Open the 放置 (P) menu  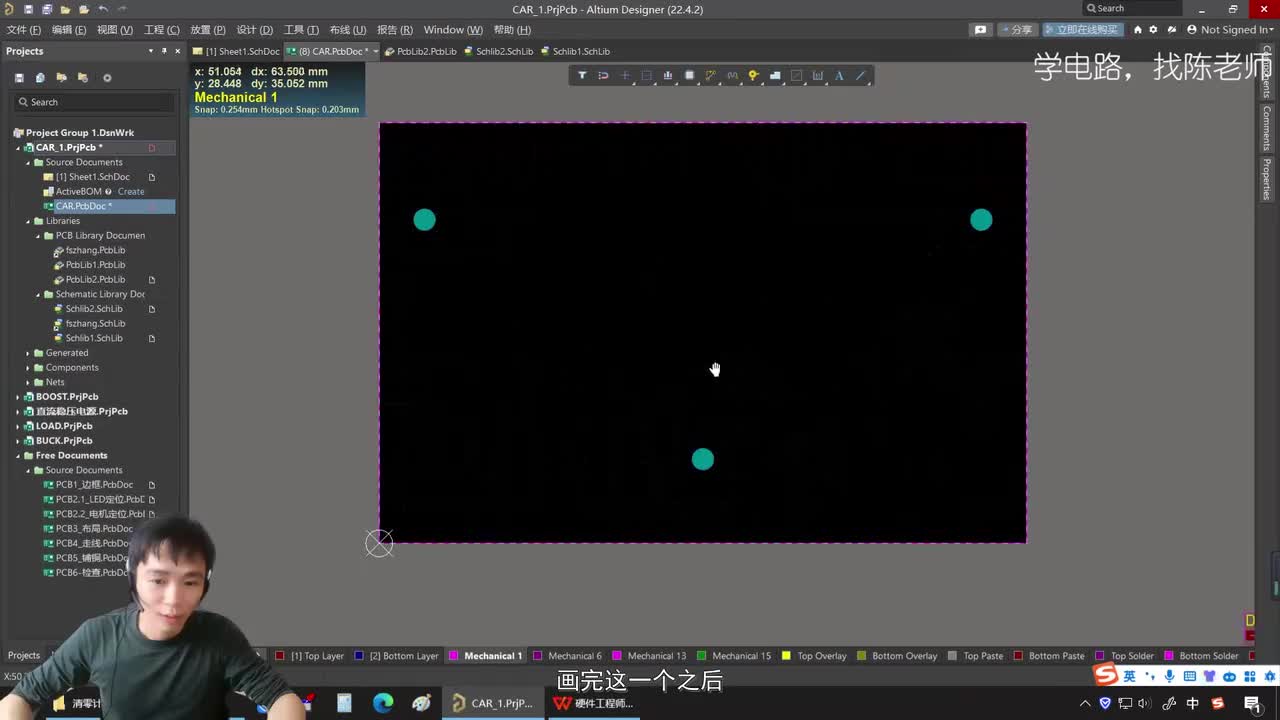click(x=208, y=30)
